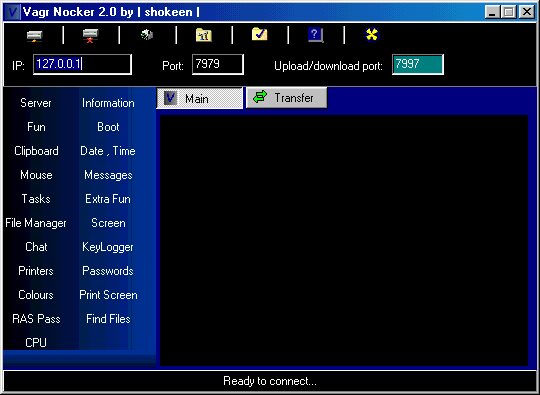Select the Messages entry

pyautogui.click(x=108, y=175)
